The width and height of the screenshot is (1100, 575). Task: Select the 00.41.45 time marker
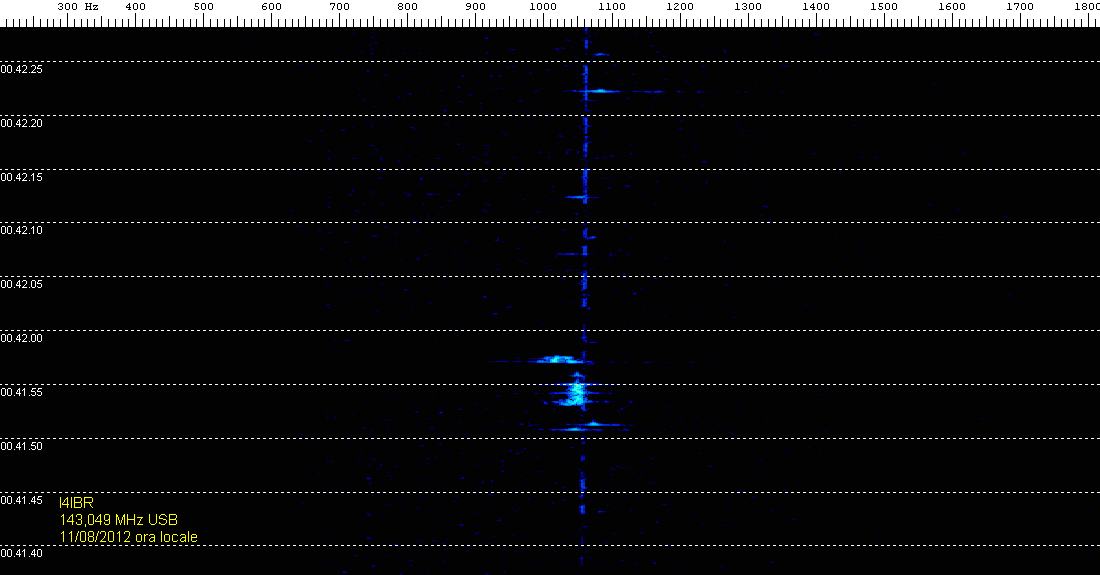coord(22,501)
